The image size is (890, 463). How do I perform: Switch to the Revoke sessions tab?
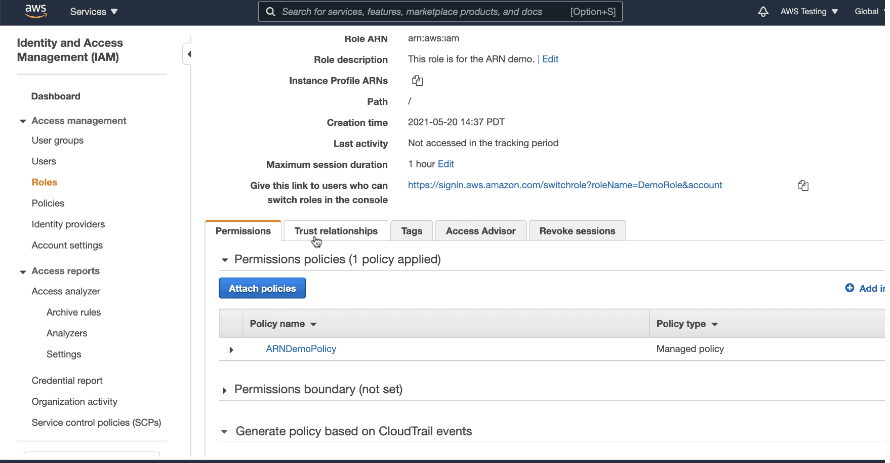pyautogui.click(x=577, y=231)
